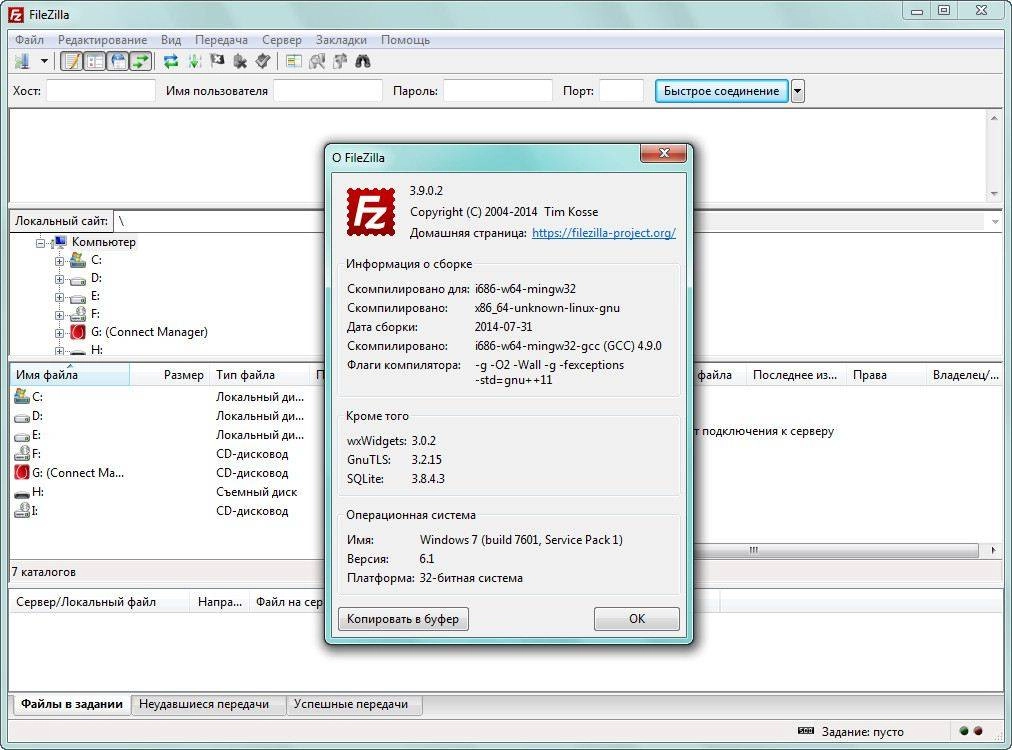Open the Передача menu
The image size is (1012, 750).
pyautogui.click(x=221, y=40)
